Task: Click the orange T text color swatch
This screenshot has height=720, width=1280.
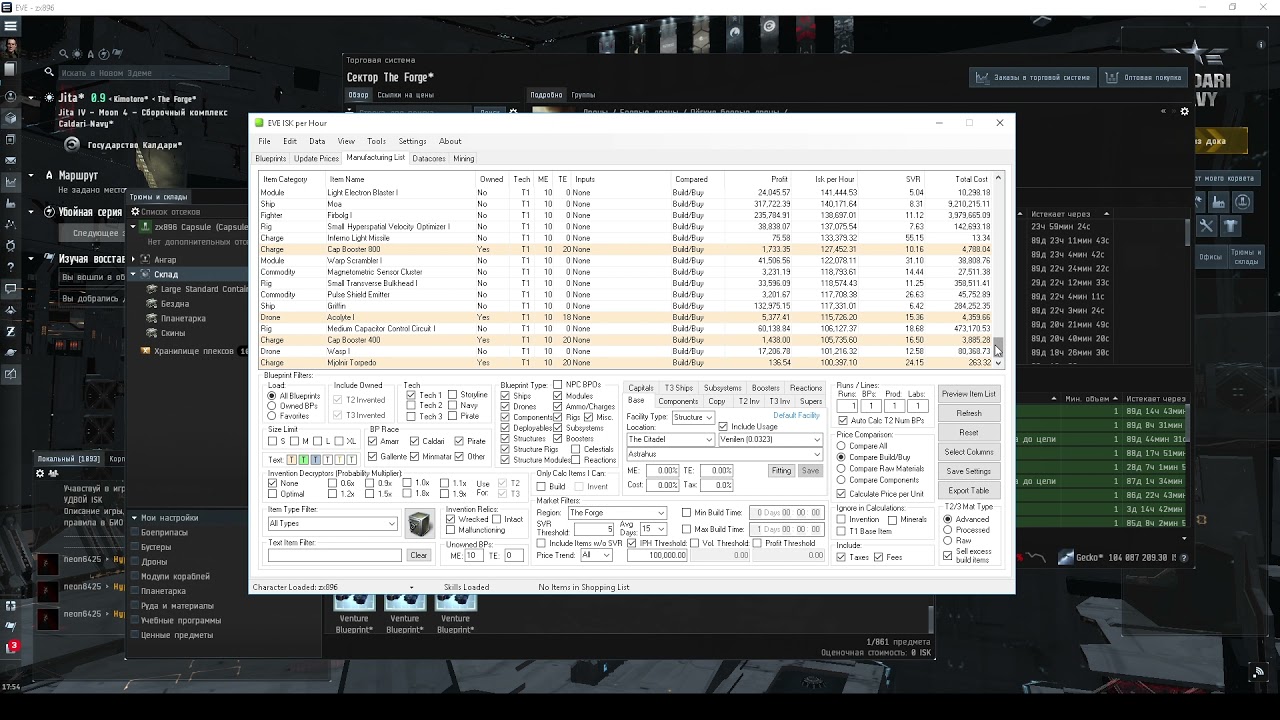Action: (x=291, y=460)
